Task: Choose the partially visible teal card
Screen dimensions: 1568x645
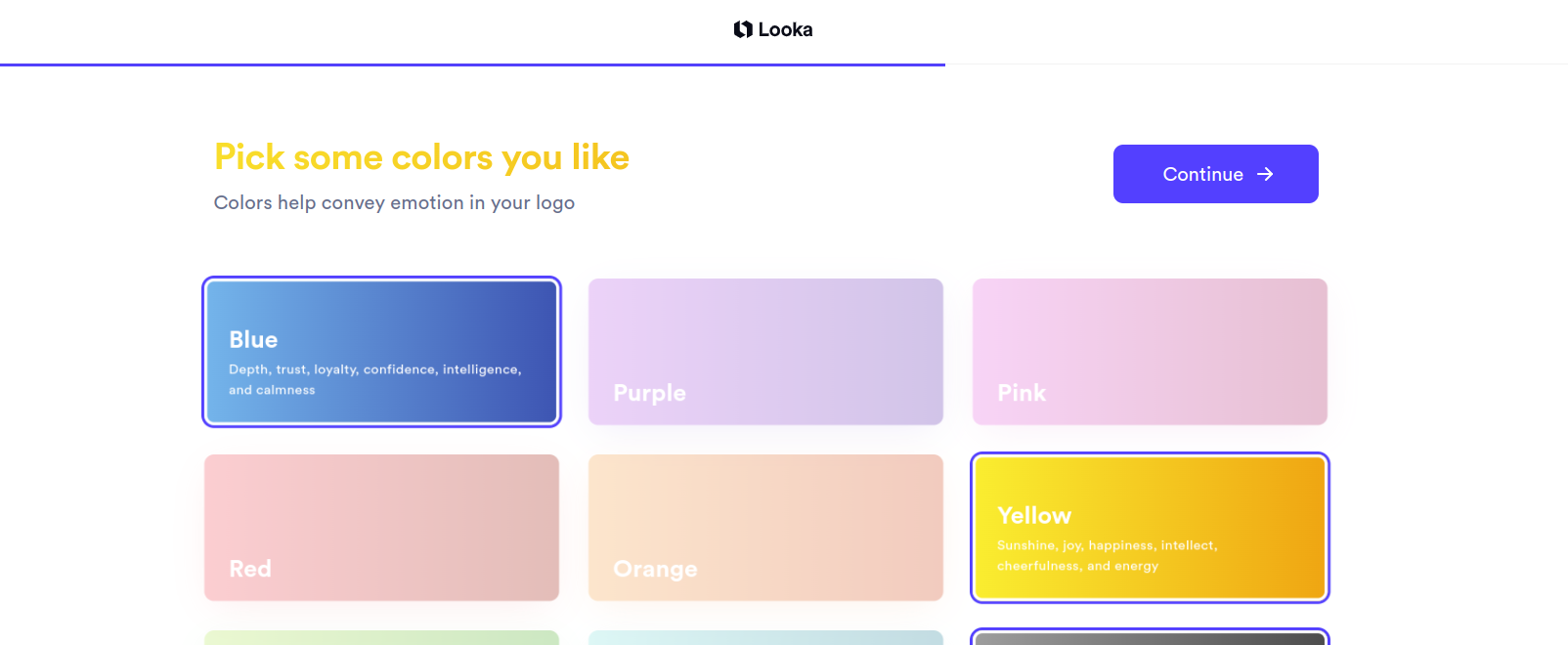Action: click(x=765, y=637)
